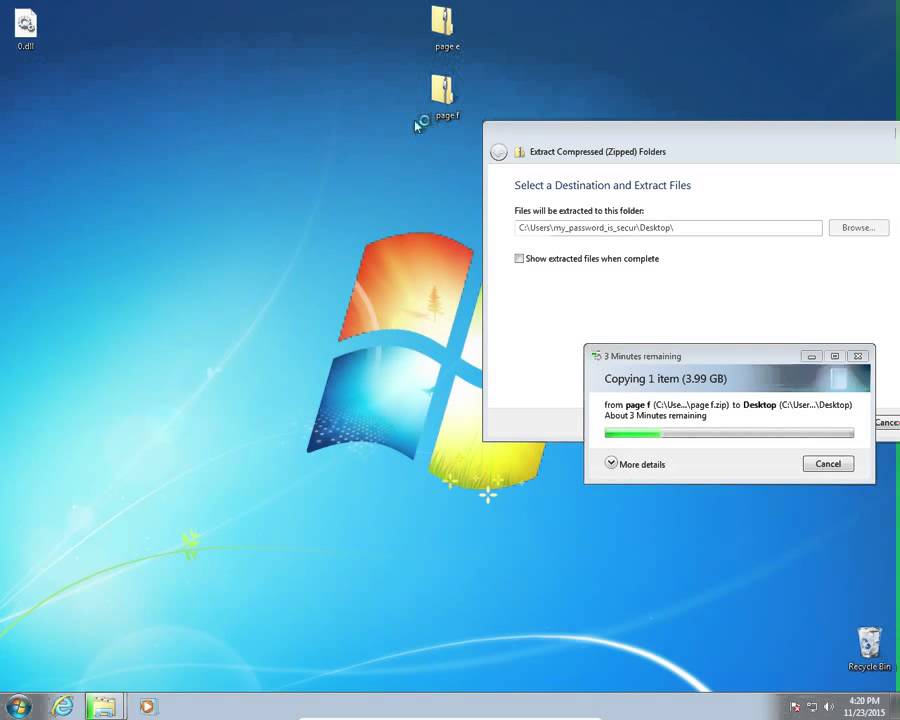The image size is (900, 720).
Task: Click the zipped folder icon in wizard title
Action: 519,152
